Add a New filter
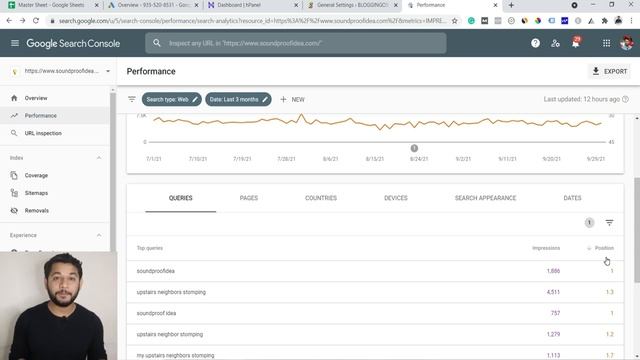Viewport: 640px width, 360px height. (292, 99)
